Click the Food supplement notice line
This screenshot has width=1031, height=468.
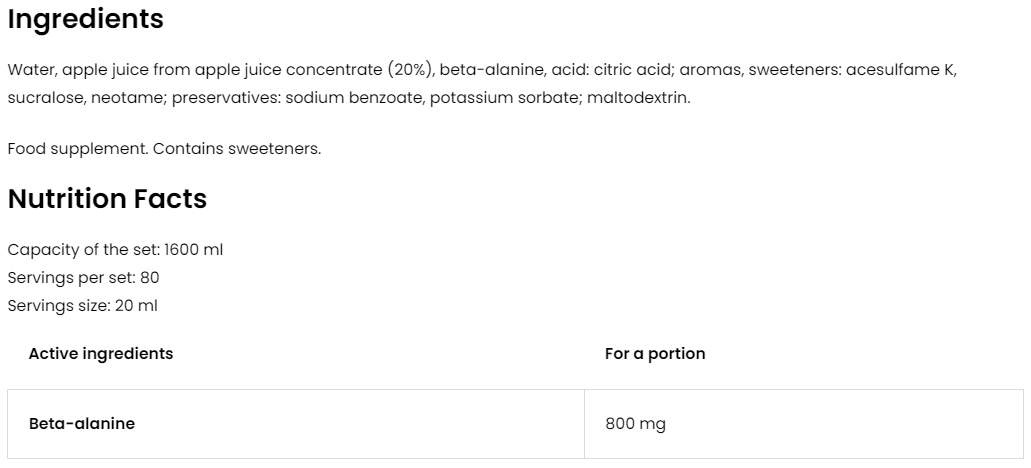pos(164,149)
